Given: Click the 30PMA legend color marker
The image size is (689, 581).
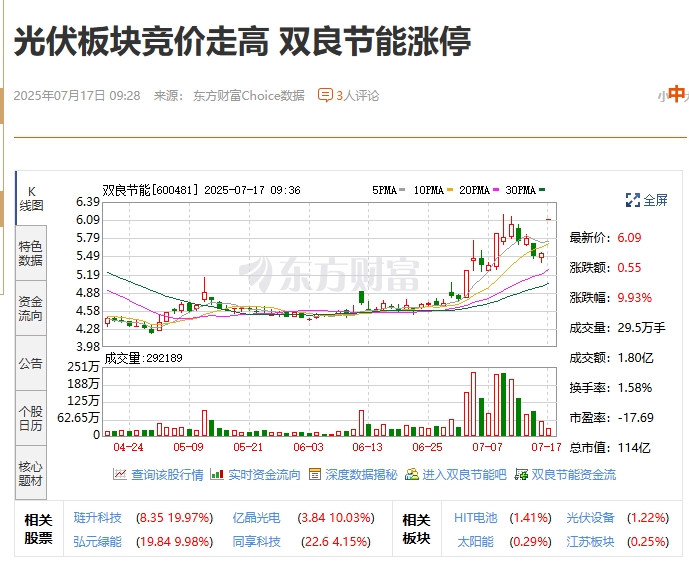Looking at the screenshot, I should tap(542, 190).
